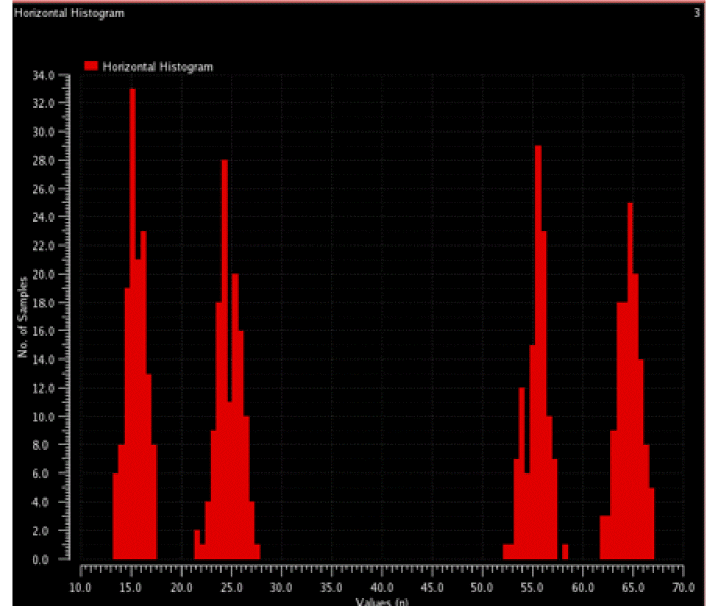Click the red legend color swatch
719x607 pixels.
pos(91,66)
